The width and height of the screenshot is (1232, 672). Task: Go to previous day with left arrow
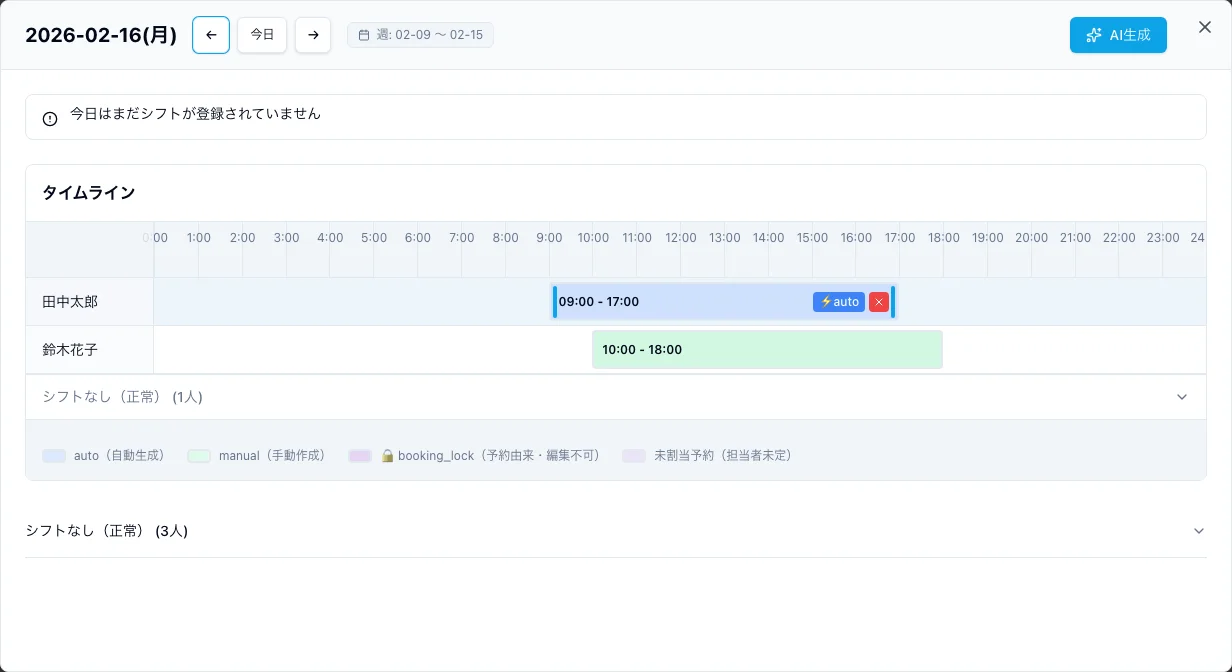pyautogui.click(x=211, y=35)
